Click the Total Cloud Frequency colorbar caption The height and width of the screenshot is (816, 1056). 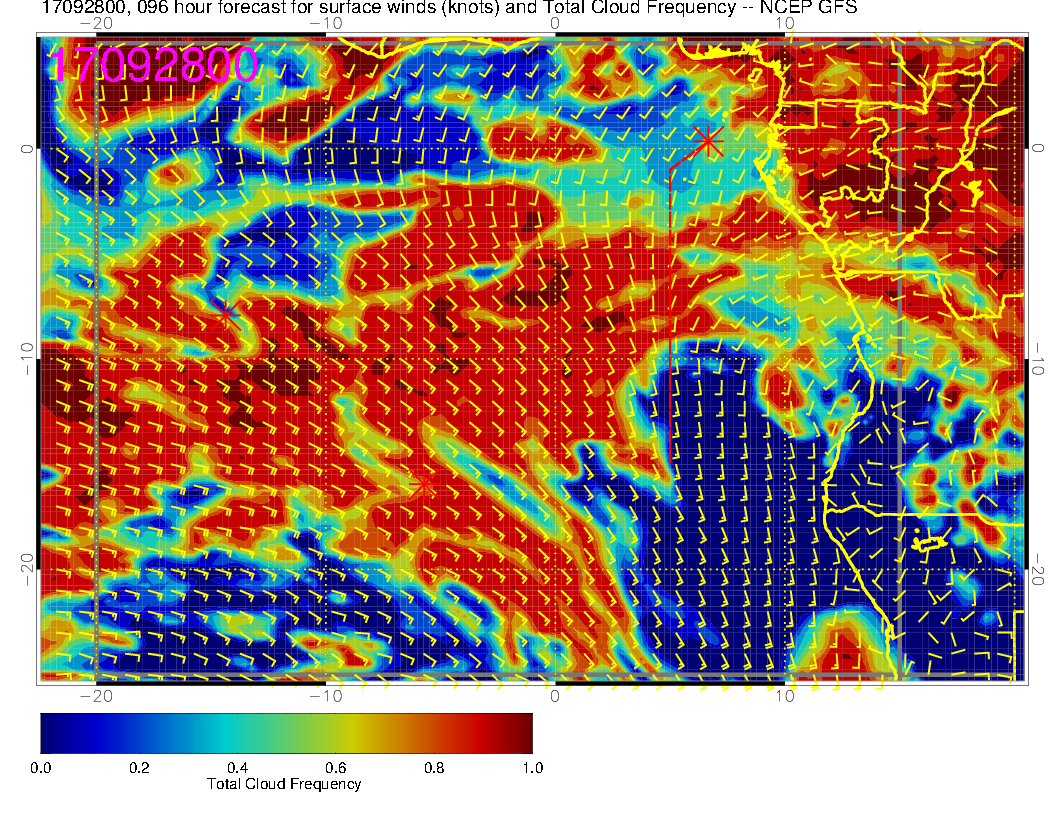coord(284,784)
